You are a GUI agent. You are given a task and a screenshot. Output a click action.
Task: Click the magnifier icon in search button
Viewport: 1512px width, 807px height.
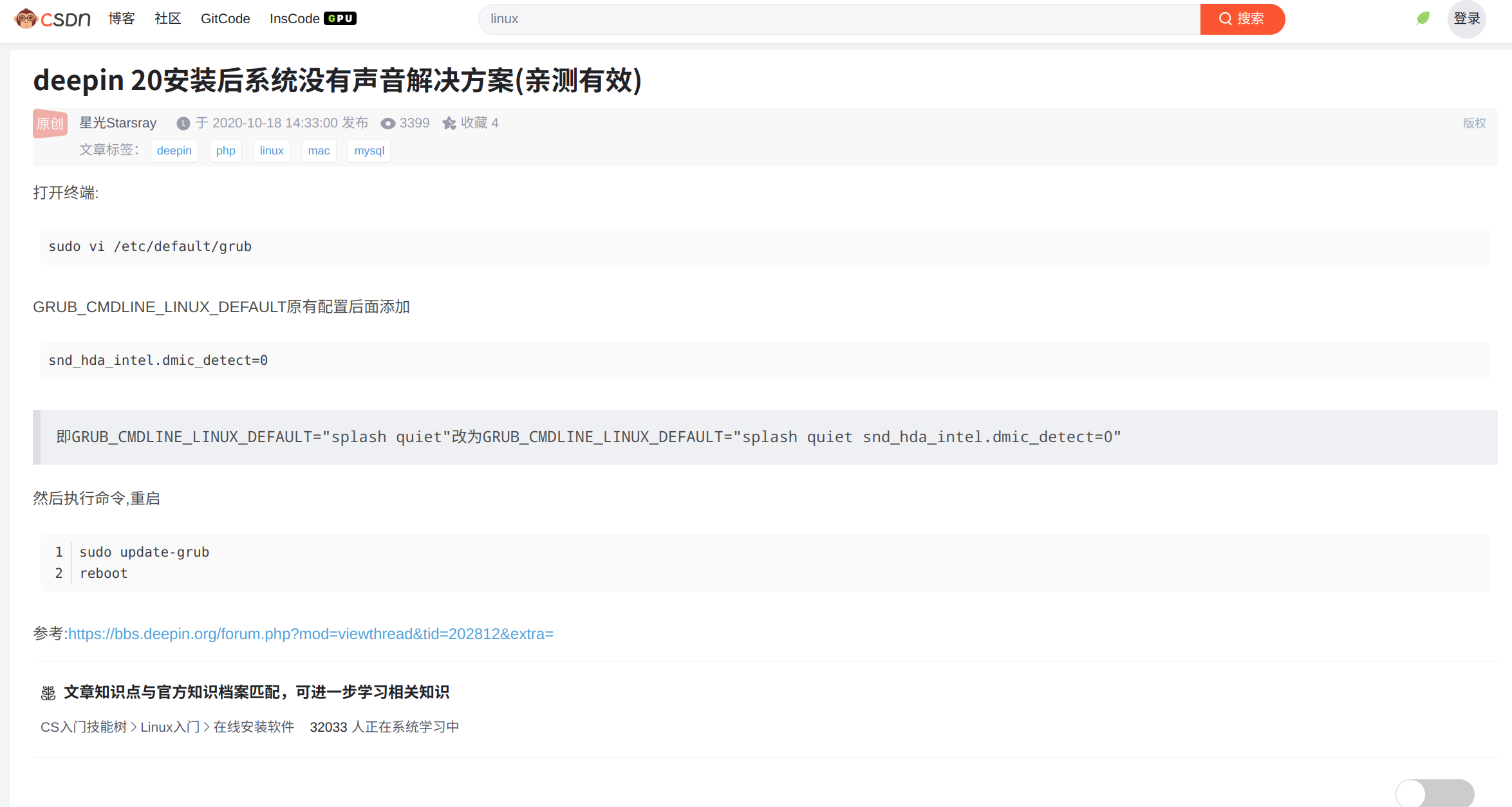tap(1226, 19)
